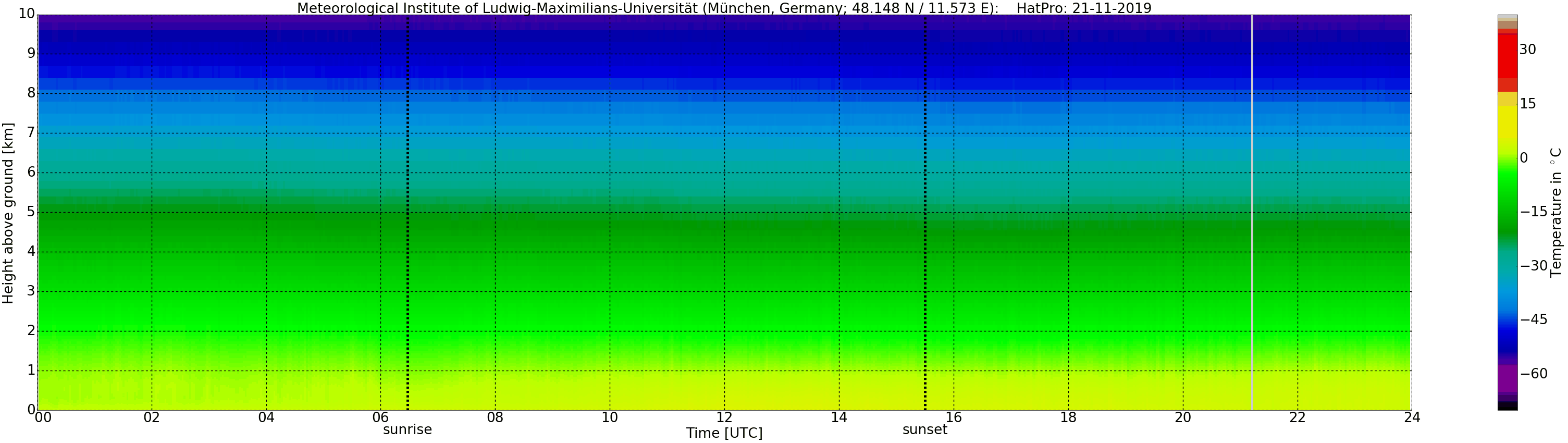Click the 'sunrise' label below the time axis
The width and height of the screenshot is (1568, 443).
tap(407, 429)
